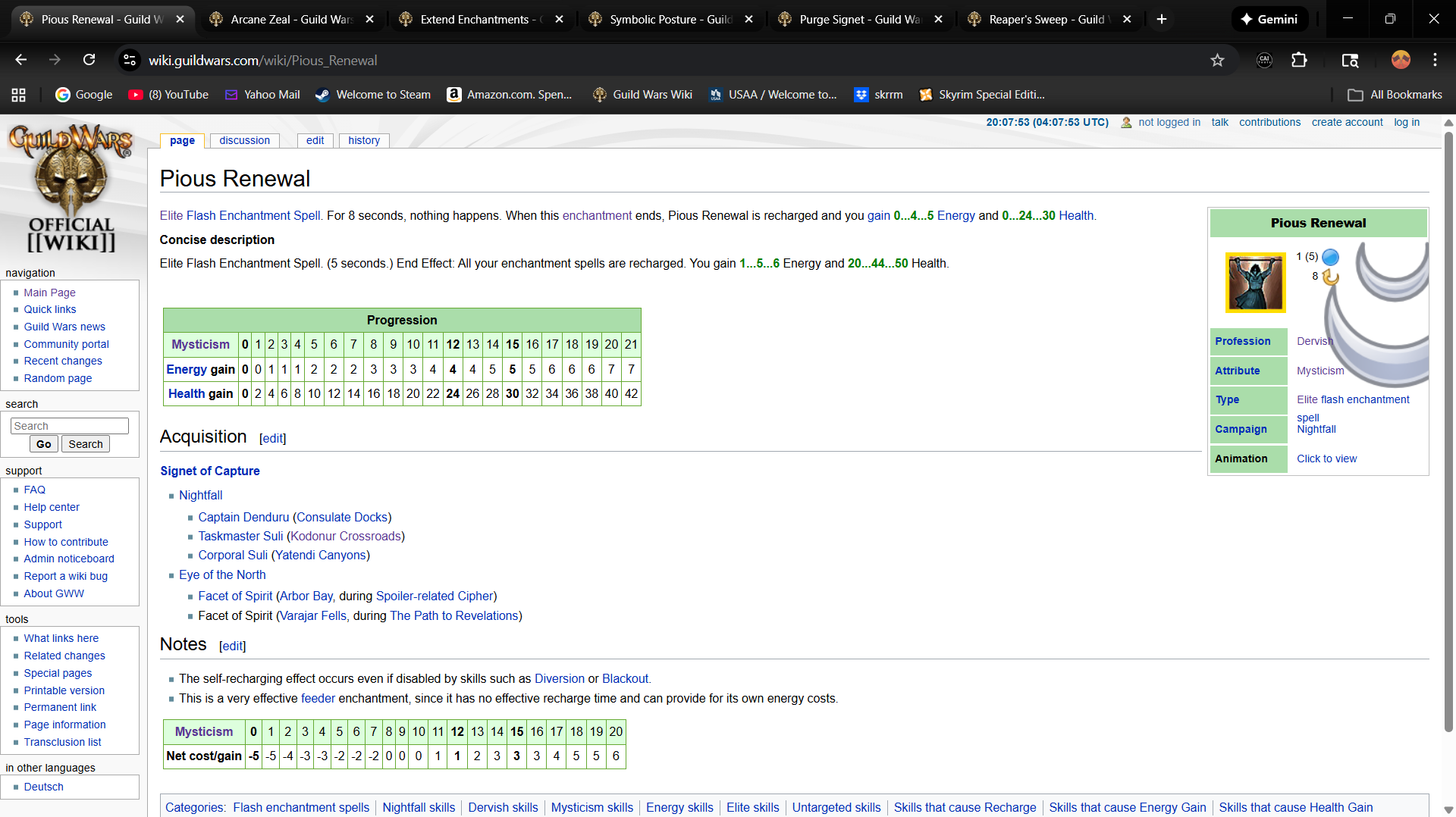Switch to the Extend Enchantments tab
The width and height of the screenshot is (1456, 817).
[x=481, y=19]
